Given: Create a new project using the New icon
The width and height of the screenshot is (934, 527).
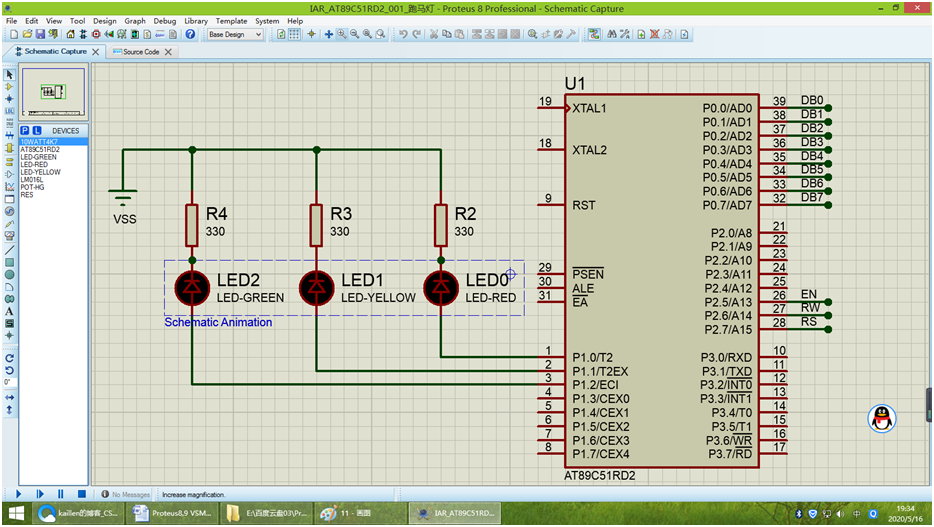Looking at the screenshot, I should click(14, 35).
